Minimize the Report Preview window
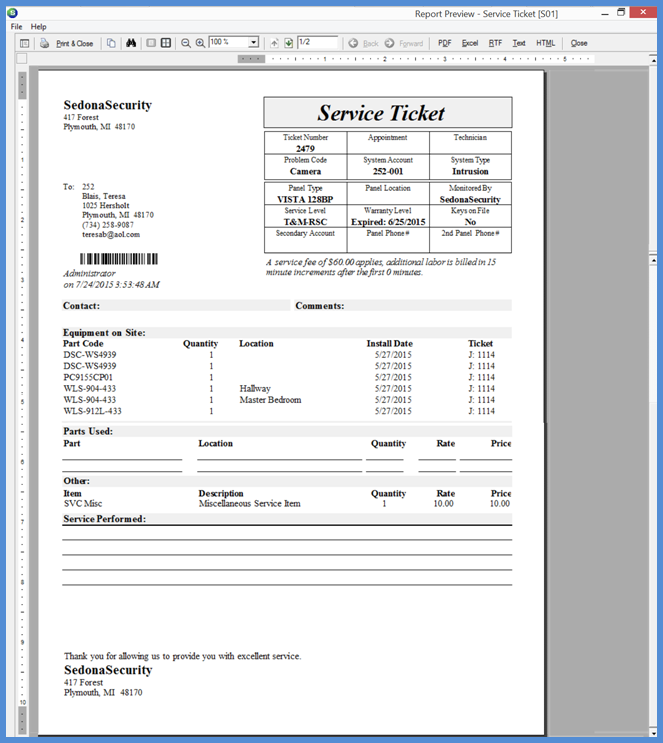 coord(605,13)
